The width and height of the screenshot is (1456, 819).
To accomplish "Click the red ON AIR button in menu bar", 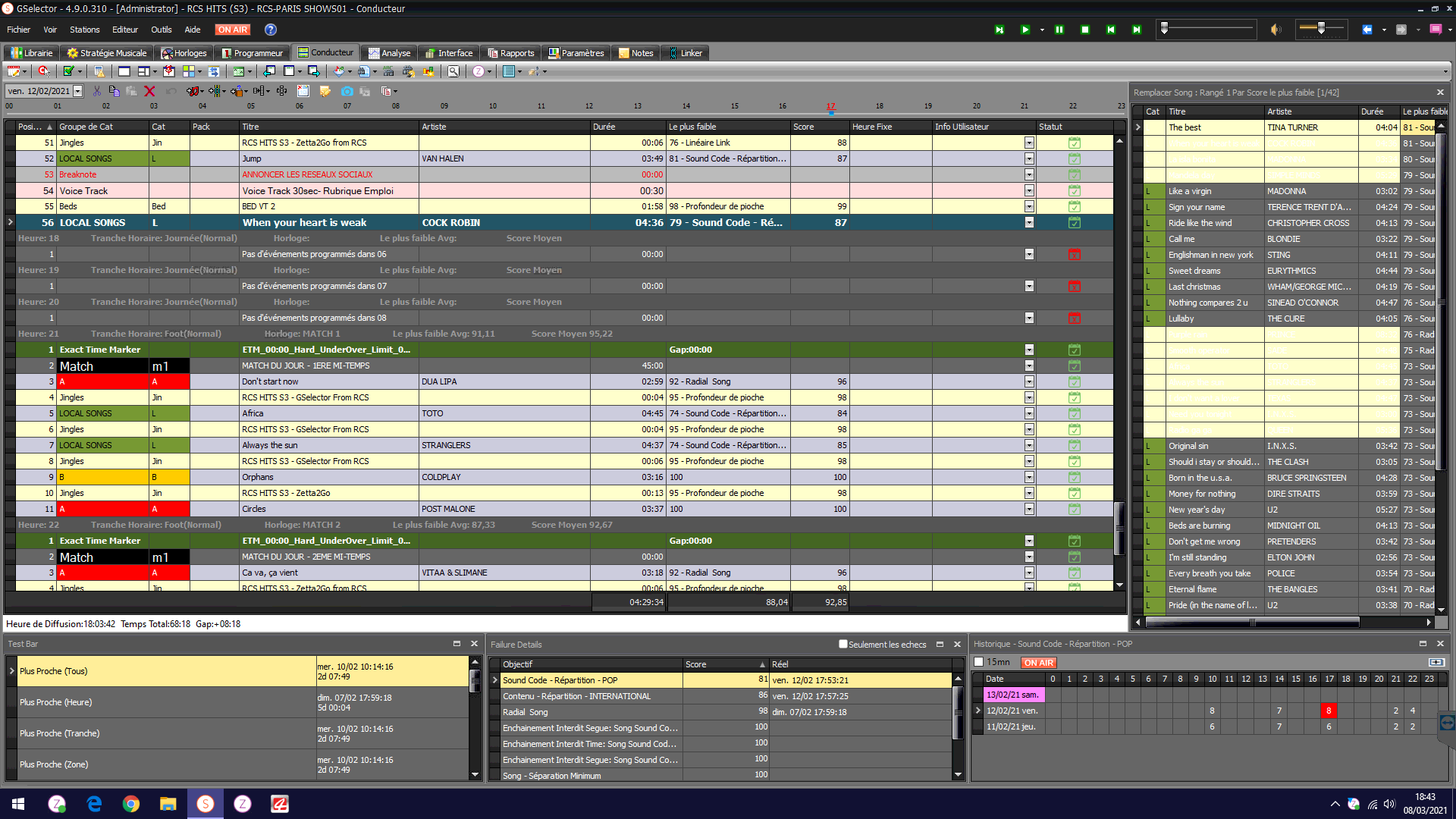I will pos(233,30).
